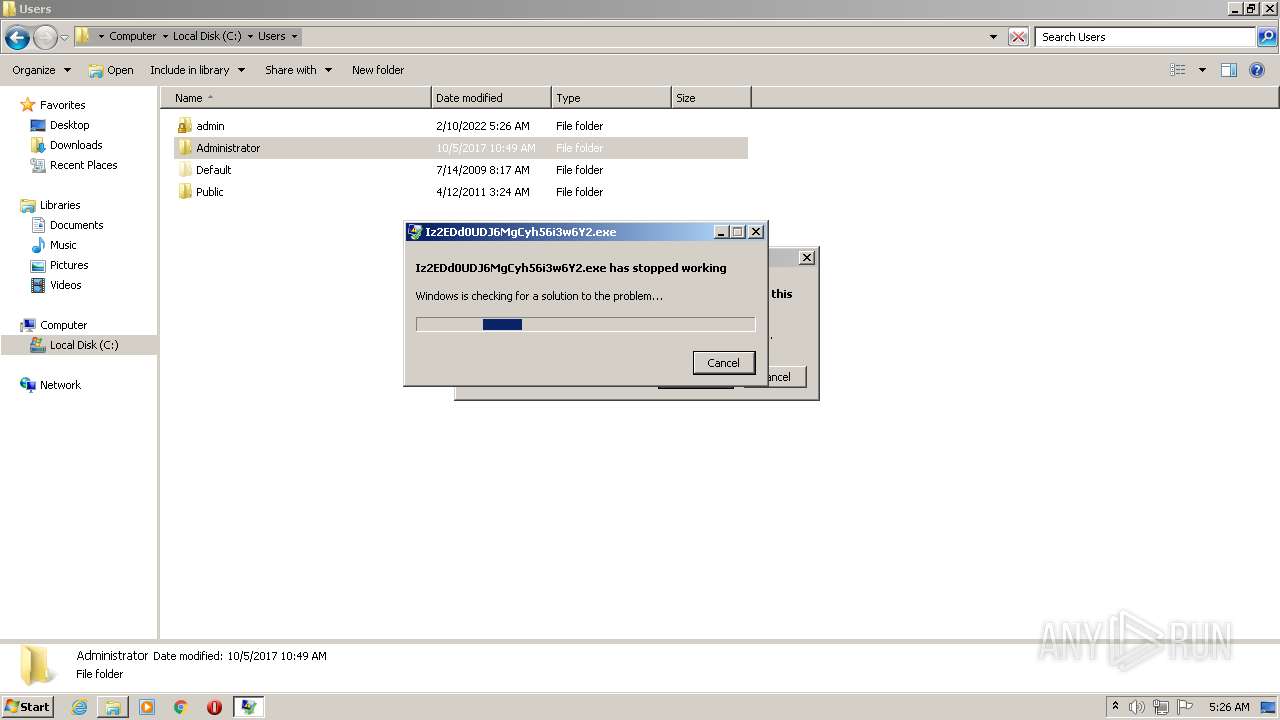Click the 5:26 AM clock
Image resolution: width=1280 pixels, height=720 pixels.
pos(1229,707)
